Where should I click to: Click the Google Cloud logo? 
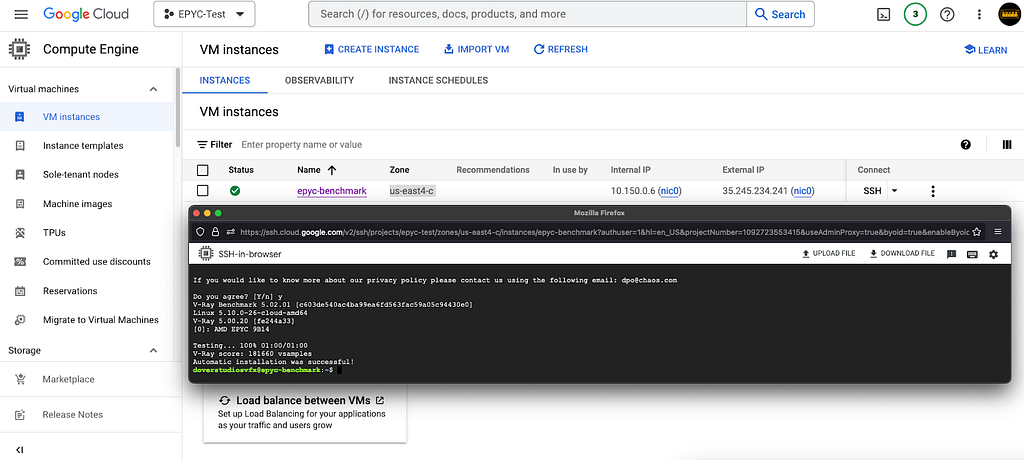click(x=86, y=14)
